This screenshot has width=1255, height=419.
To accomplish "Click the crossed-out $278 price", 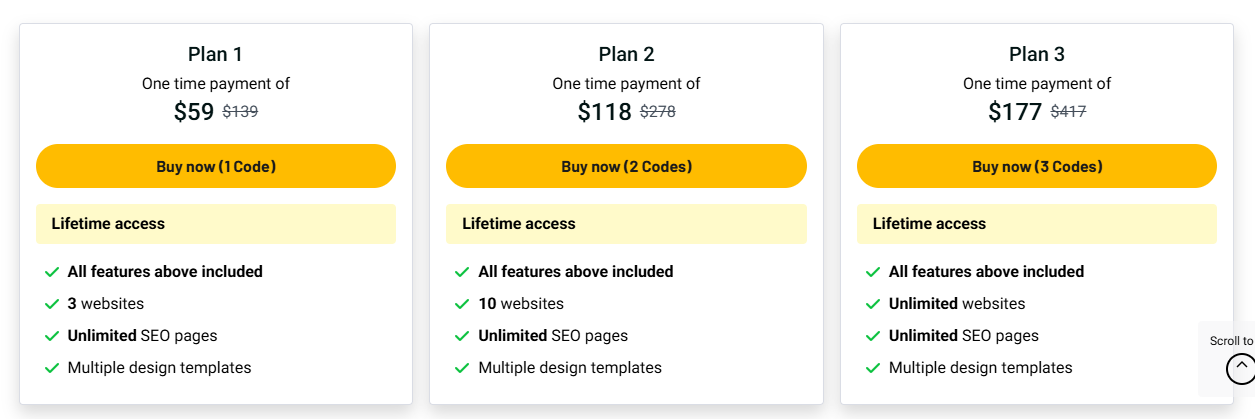I will [658, 112].
